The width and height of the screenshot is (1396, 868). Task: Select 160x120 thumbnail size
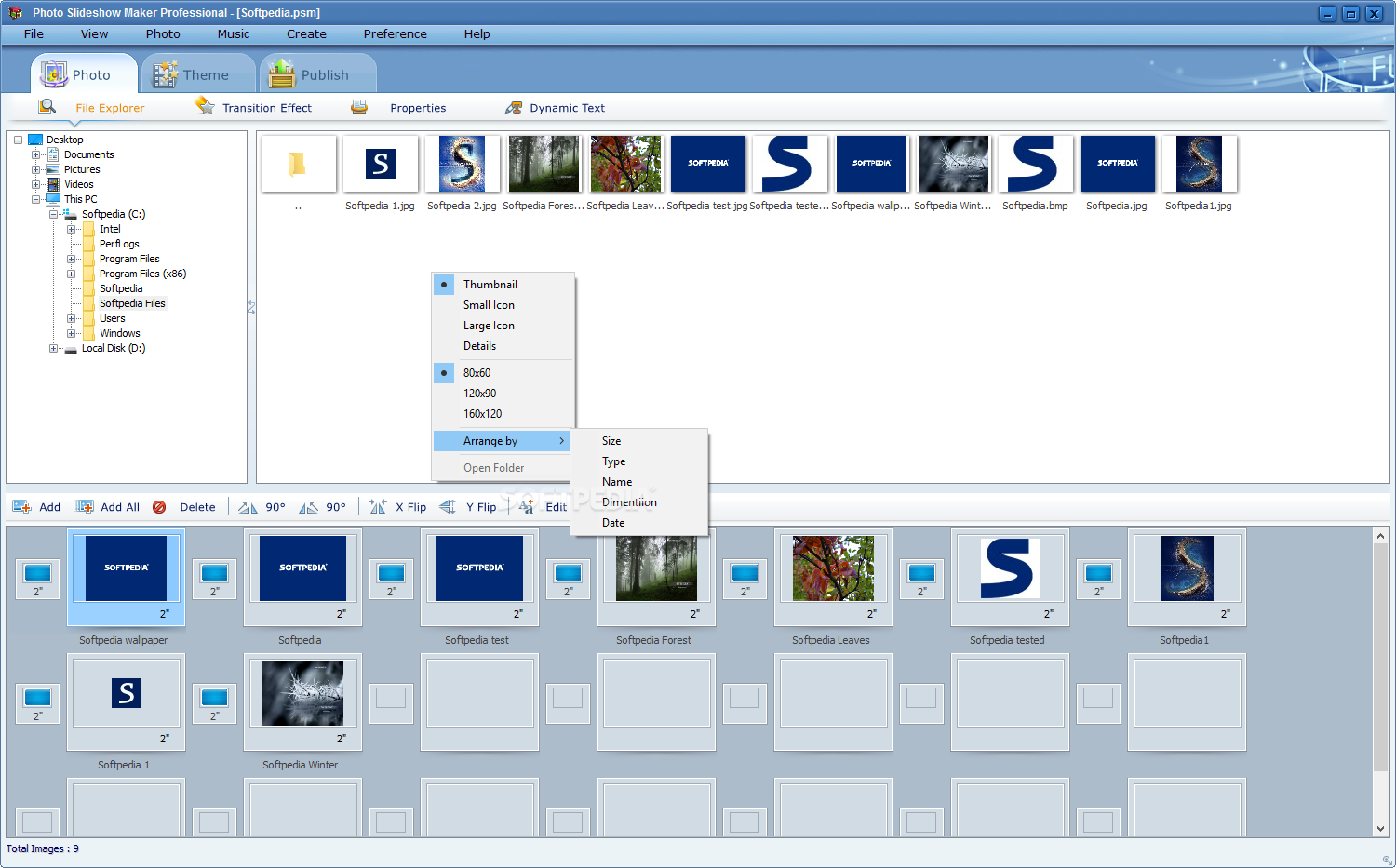pos(503,414)
